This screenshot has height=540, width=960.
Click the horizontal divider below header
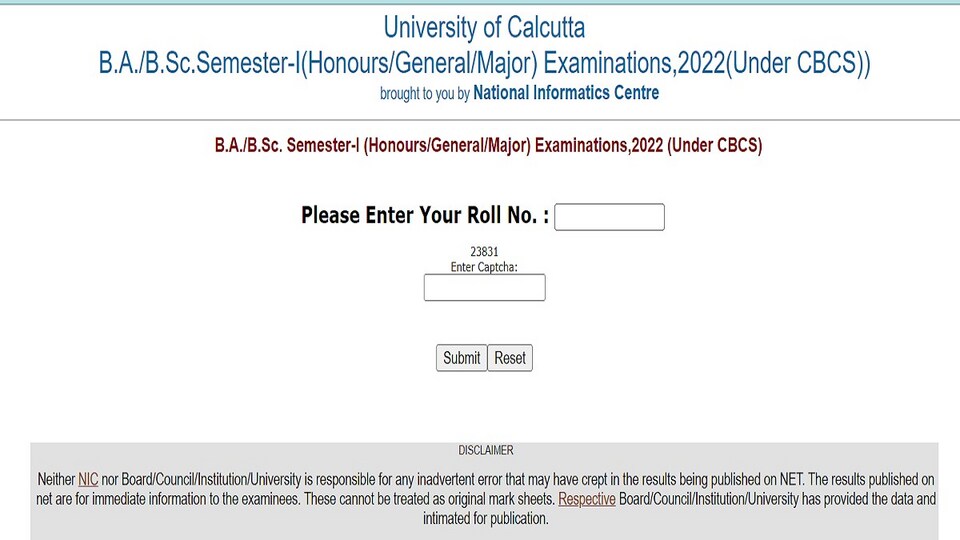click(x=480, y=120)
